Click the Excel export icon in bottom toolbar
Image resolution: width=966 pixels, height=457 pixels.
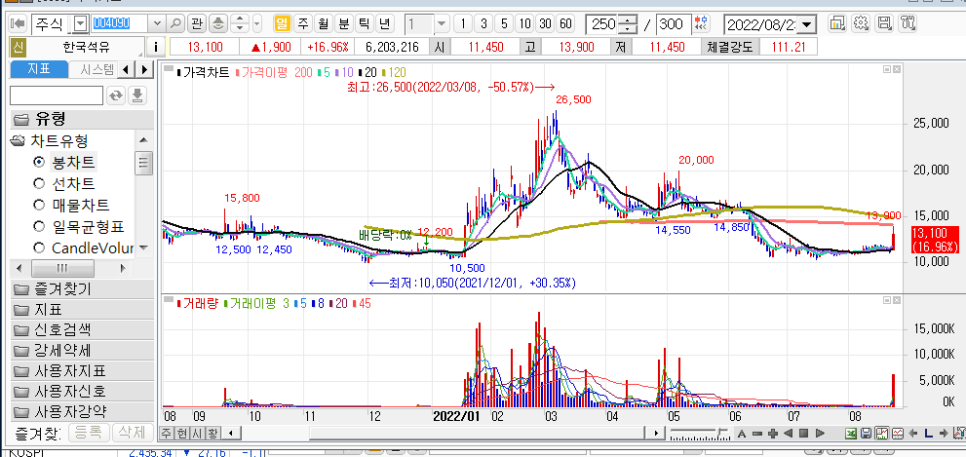coord(850,433)
